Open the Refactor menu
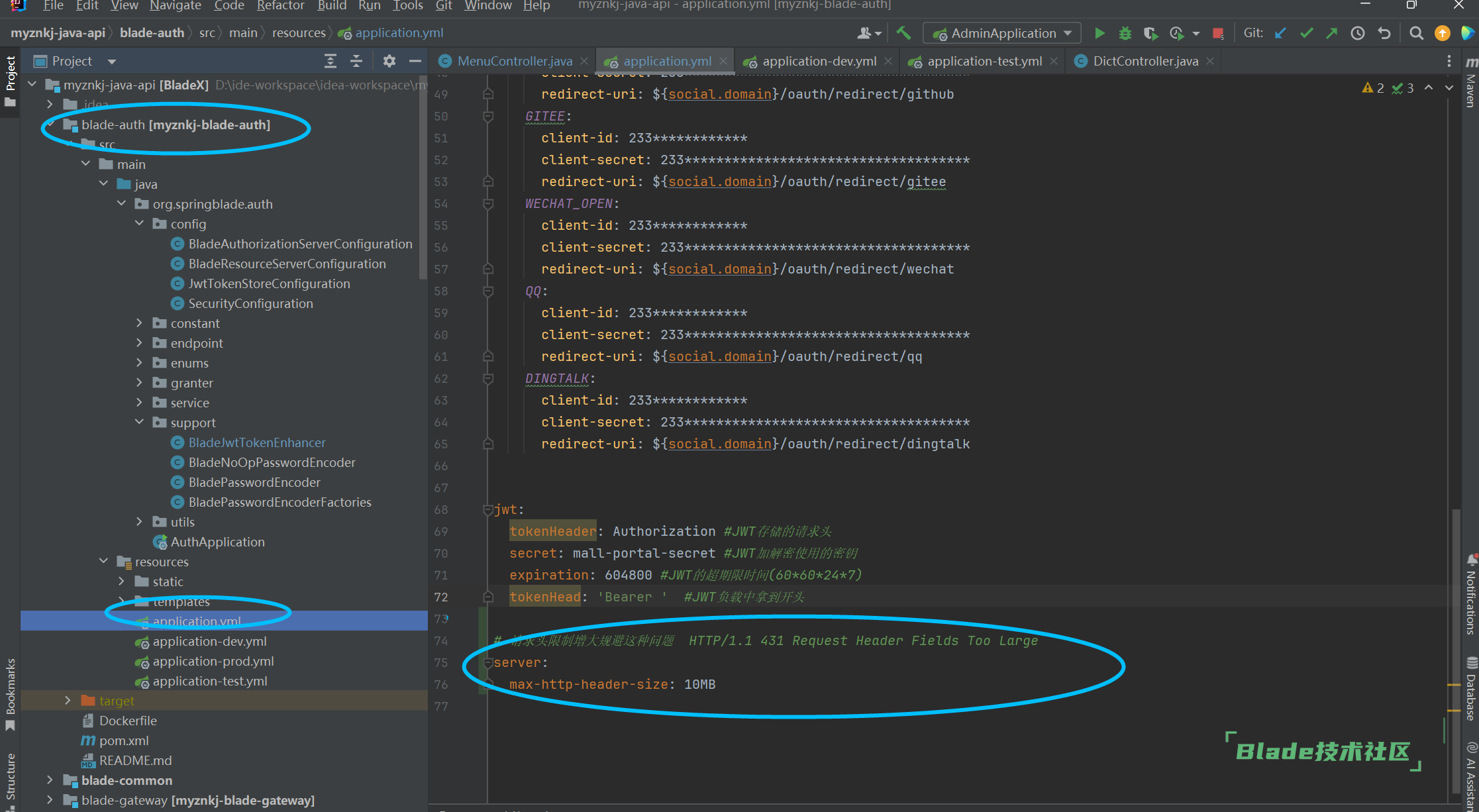 tap(280, 5)
